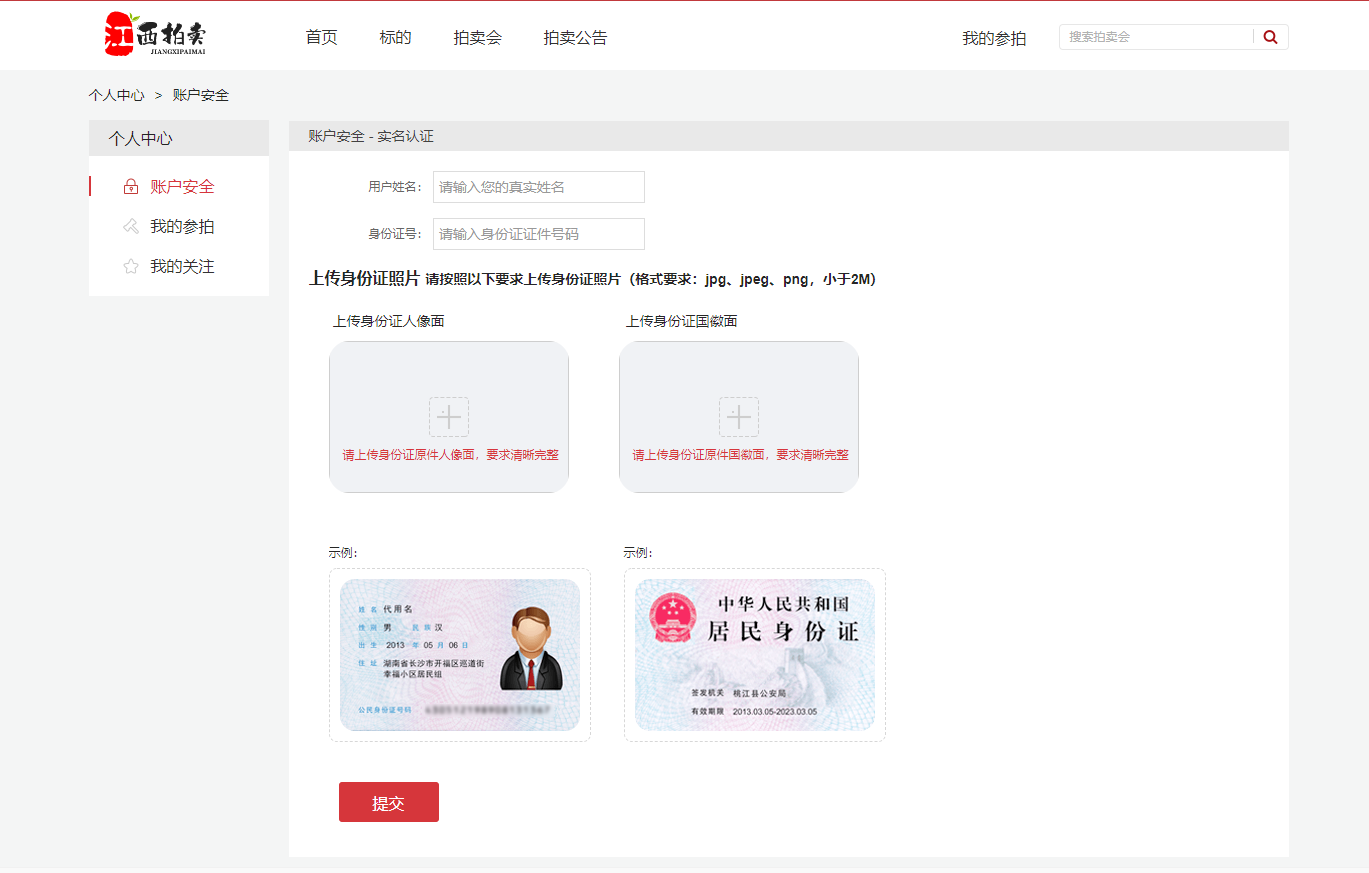Go to 标的 in top navigation
The image size is (1369, 873).
395,38
